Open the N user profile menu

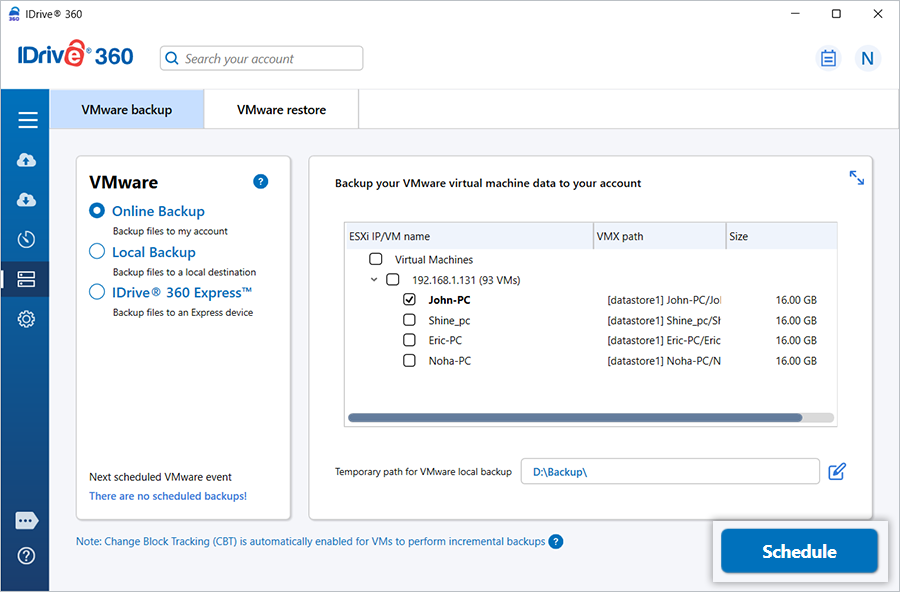867,58
